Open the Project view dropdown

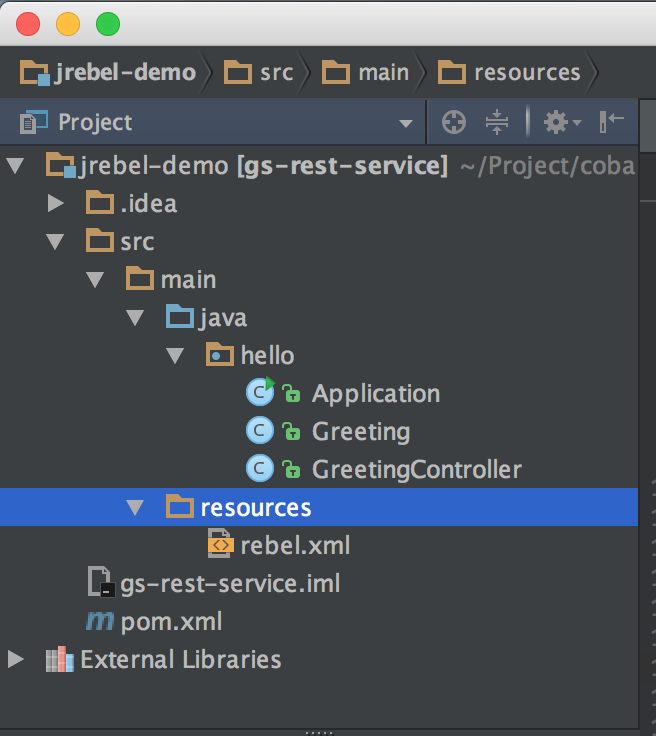[x=406, y=124]
